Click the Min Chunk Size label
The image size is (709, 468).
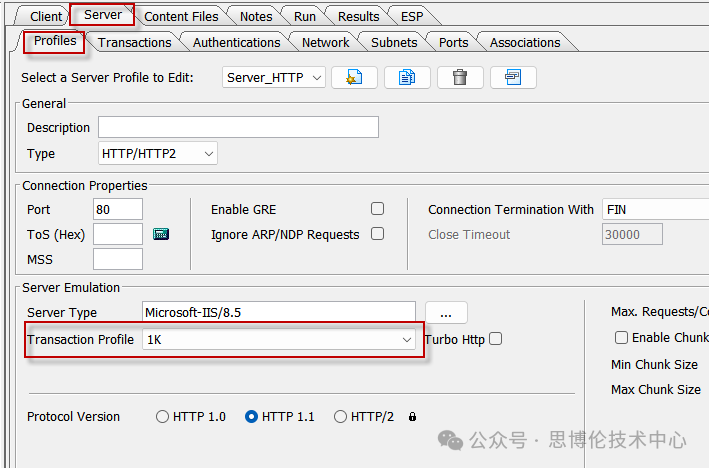click(x=654, y=364)
